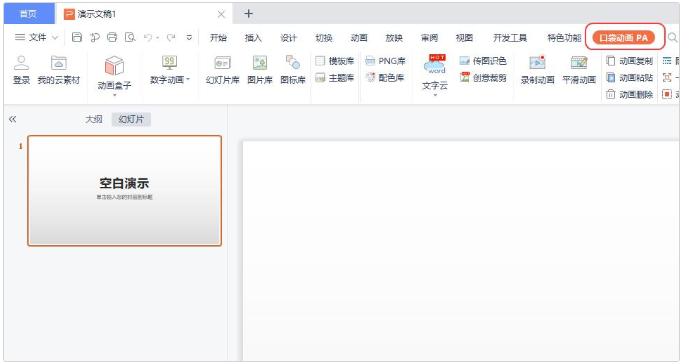689x364 pixels.
Task: Expand the chevron next to 文件
Action: pyautogui.click(x=55, y=38)
